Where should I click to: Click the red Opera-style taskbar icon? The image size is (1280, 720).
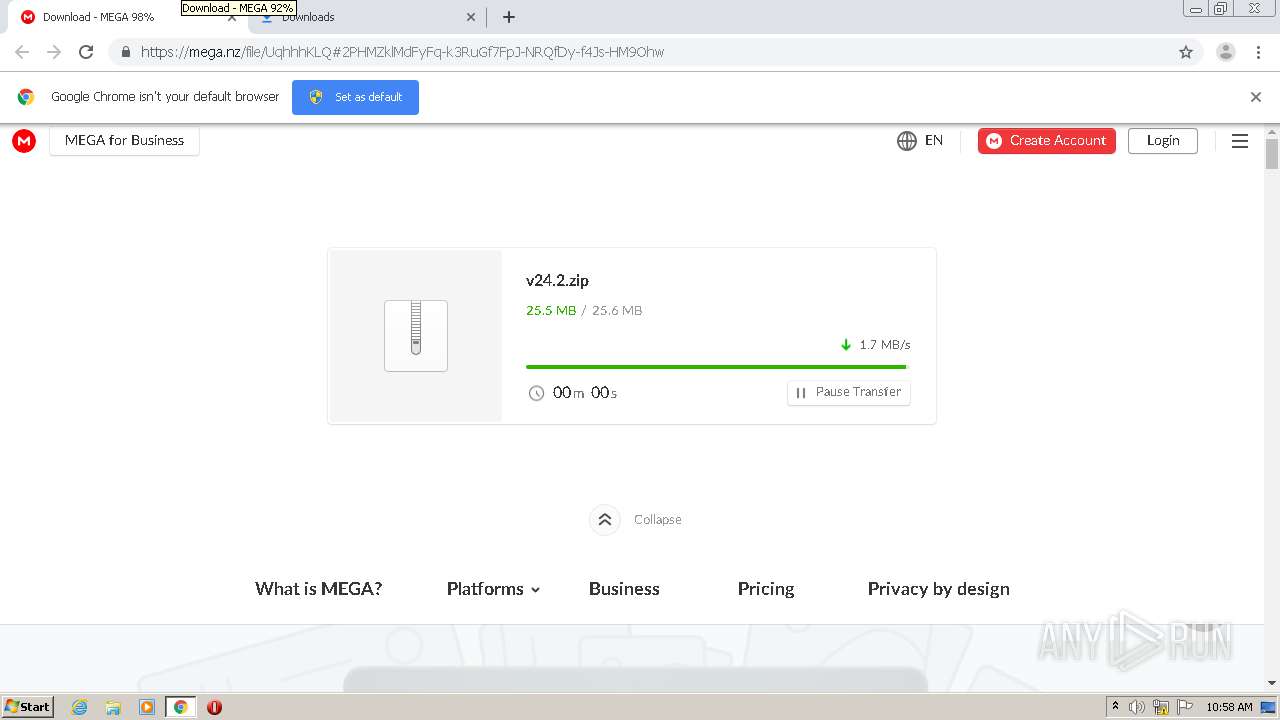tap(214, 707)
